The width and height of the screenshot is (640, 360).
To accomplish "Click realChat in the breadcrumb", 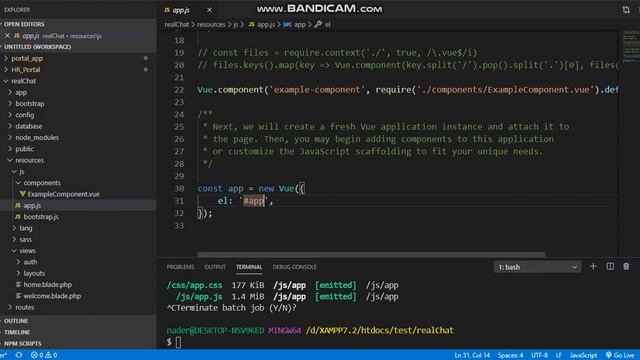I will click(x=177, y=24).
